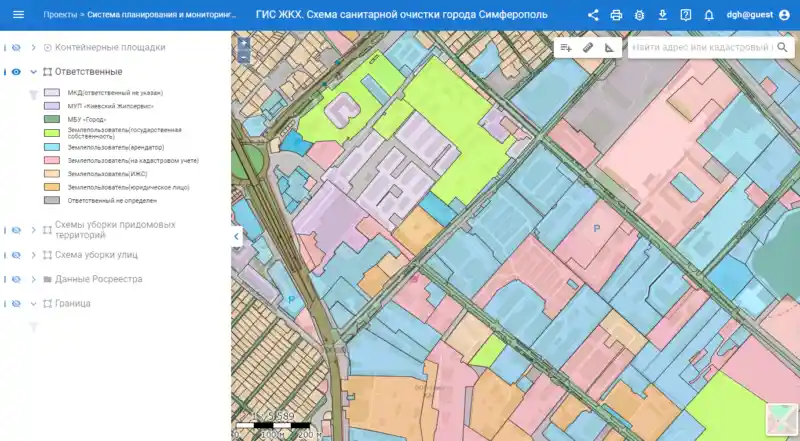Viewport: 800px width, 441px height.
Task: Click the blue P parking marker in pink block
Action: [596, 229]
